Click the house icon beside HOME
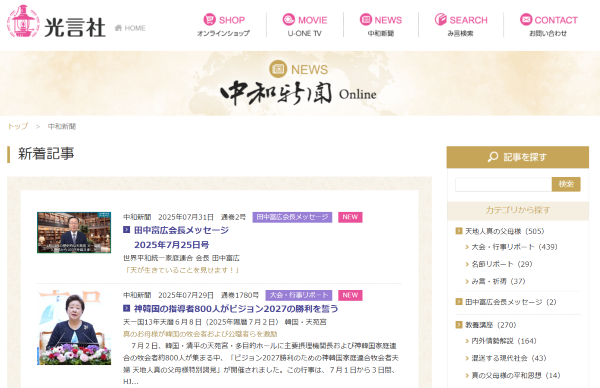The image size is (600, 388). [x=118, y=28]
